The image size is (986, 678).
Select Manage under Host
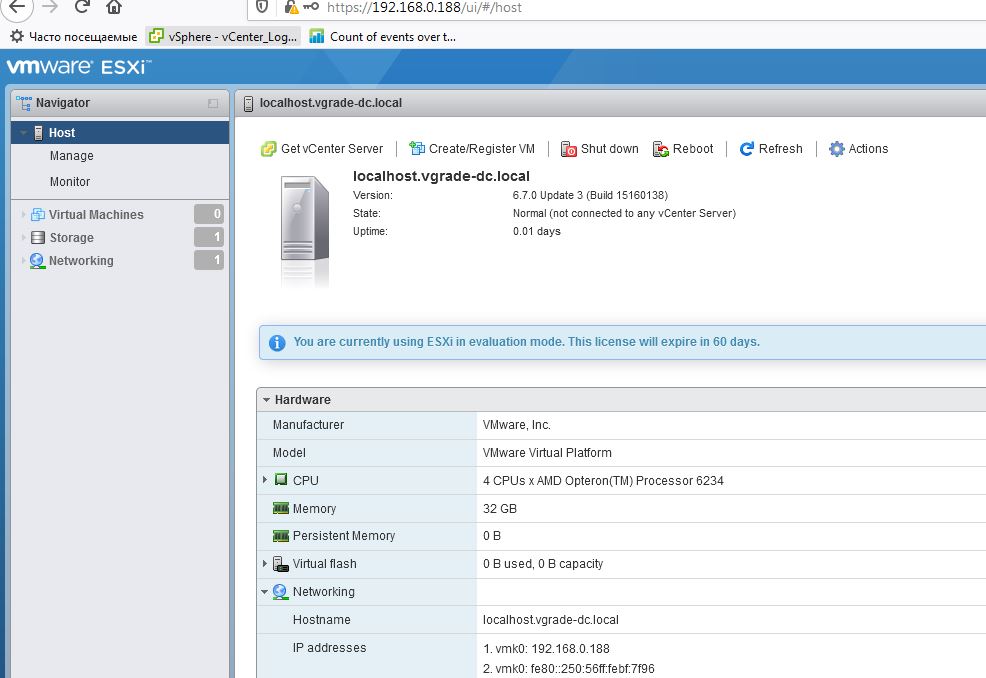(x=71, y=156)
